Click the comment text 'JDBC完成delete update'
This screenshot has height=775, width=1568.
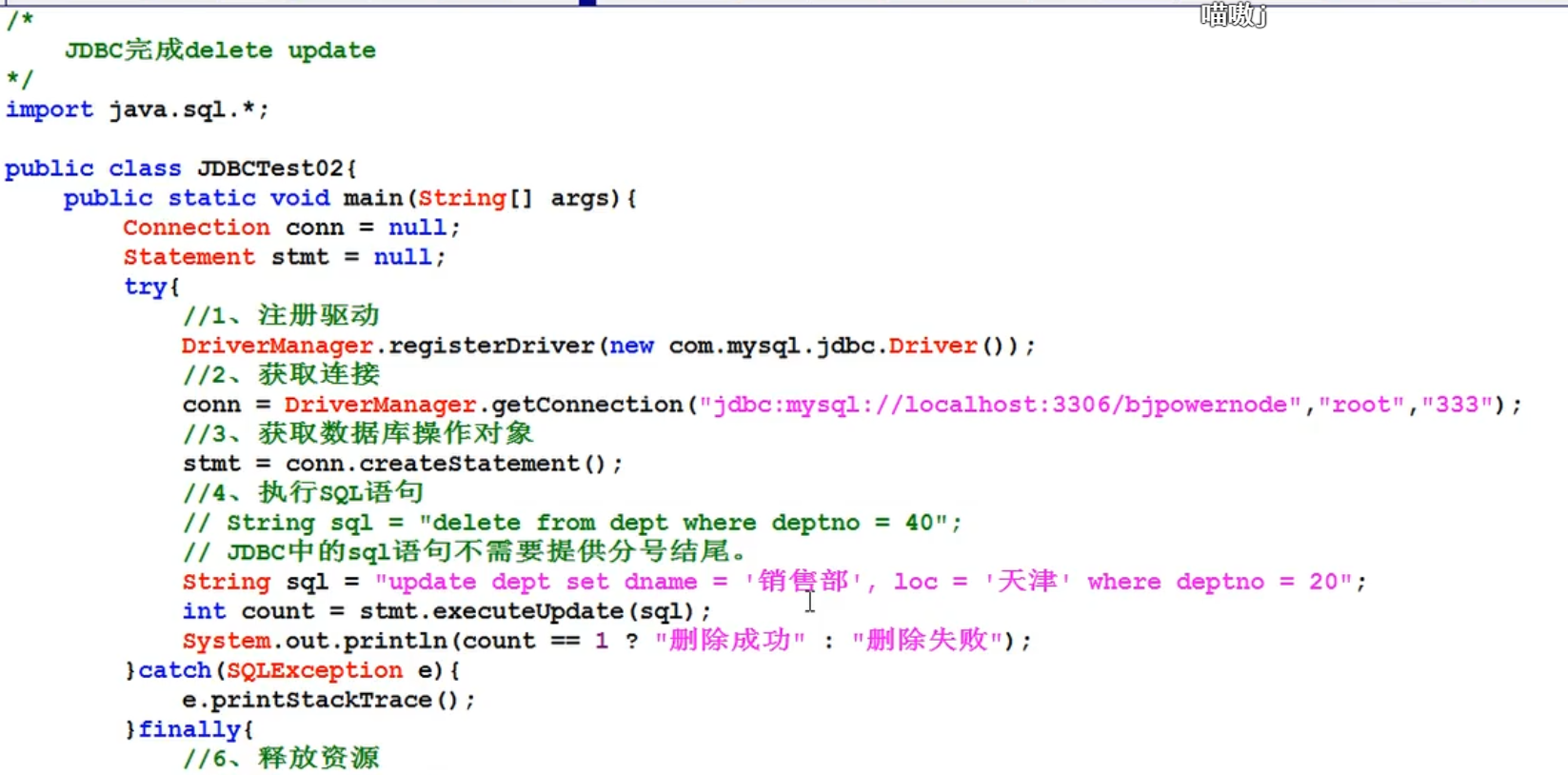(x=220, y=50)
